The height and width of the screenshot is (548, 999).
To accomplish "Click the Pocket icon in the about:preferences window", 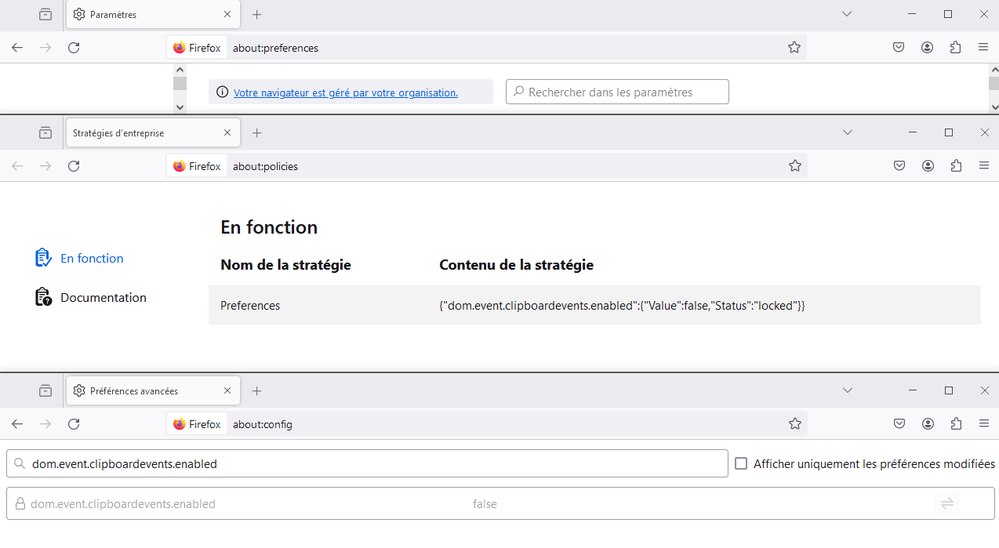I will click(x=899, y=47).
